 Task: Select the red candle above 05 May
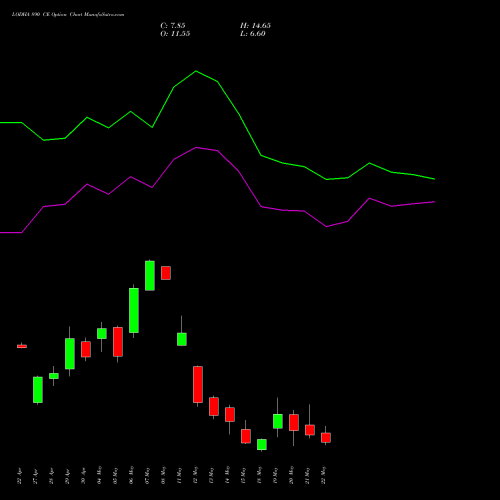pos(118,342)
